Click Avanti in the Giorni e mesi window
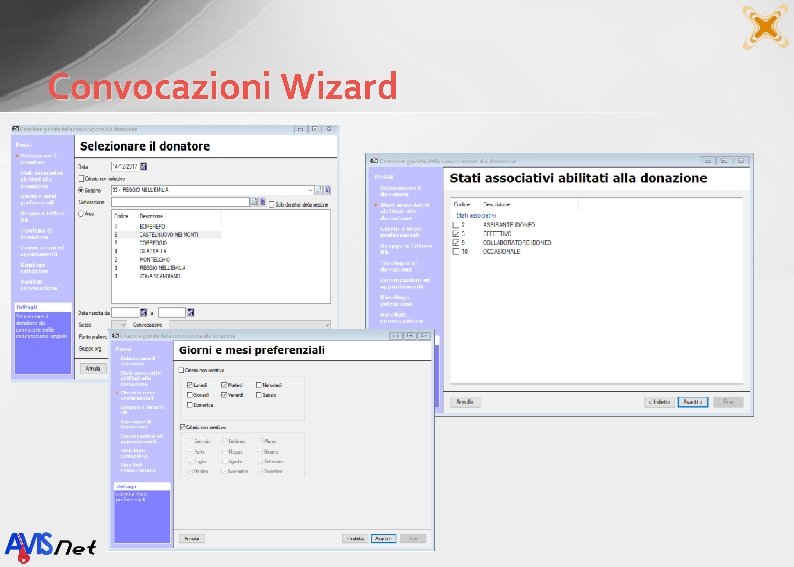The width and height of the screenshot is (794, 567). [x=383, y=539]
